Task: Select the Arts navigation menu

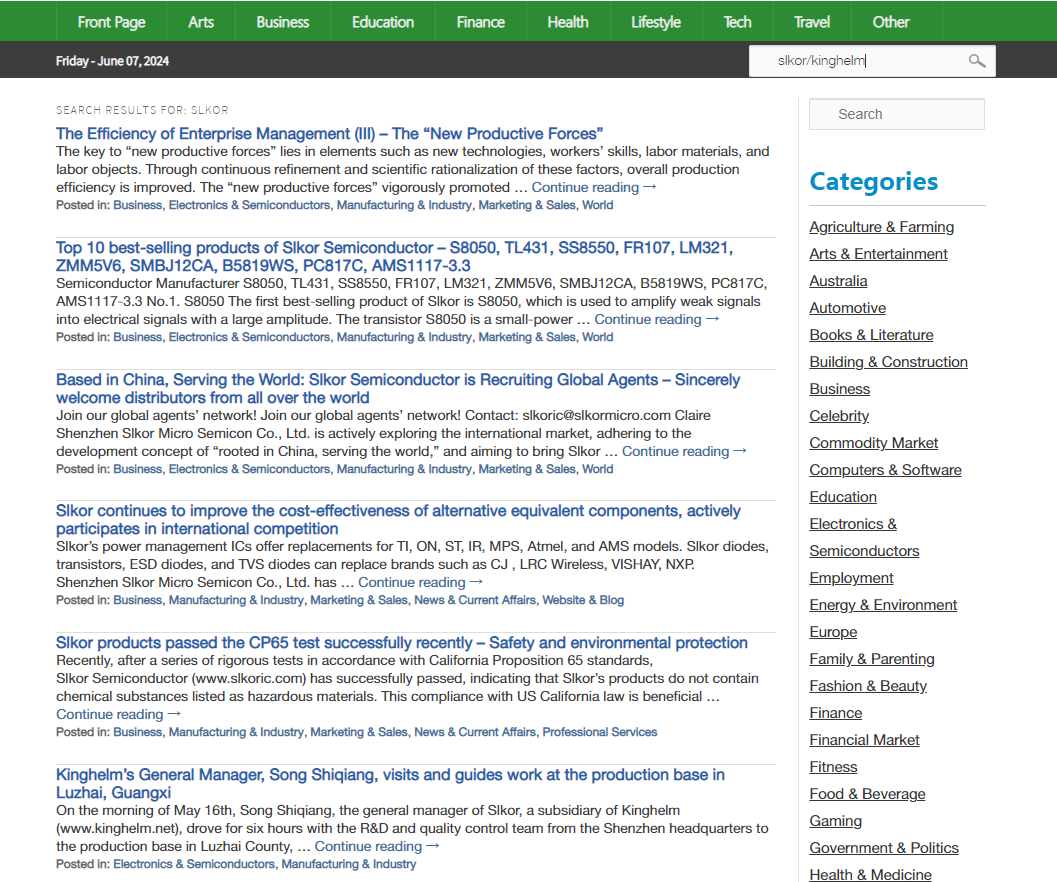Action: coord(201,21)
